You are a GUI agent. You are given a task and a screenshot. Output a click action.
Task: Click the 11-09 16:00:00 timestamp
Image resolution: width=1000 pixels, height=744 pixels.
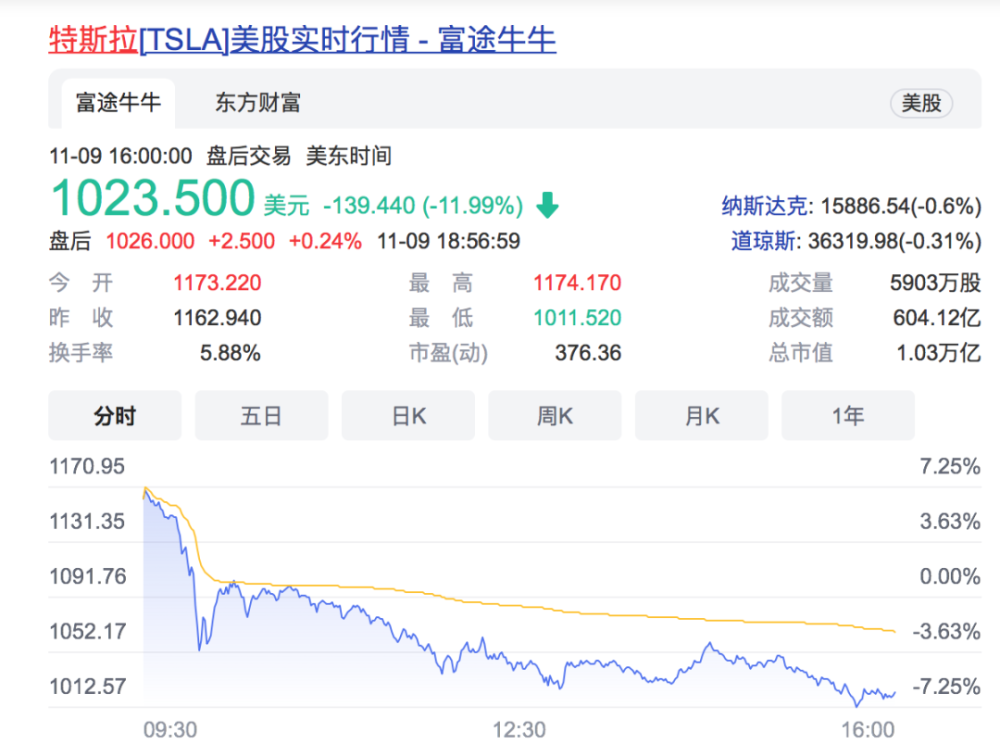coord(121,156)
